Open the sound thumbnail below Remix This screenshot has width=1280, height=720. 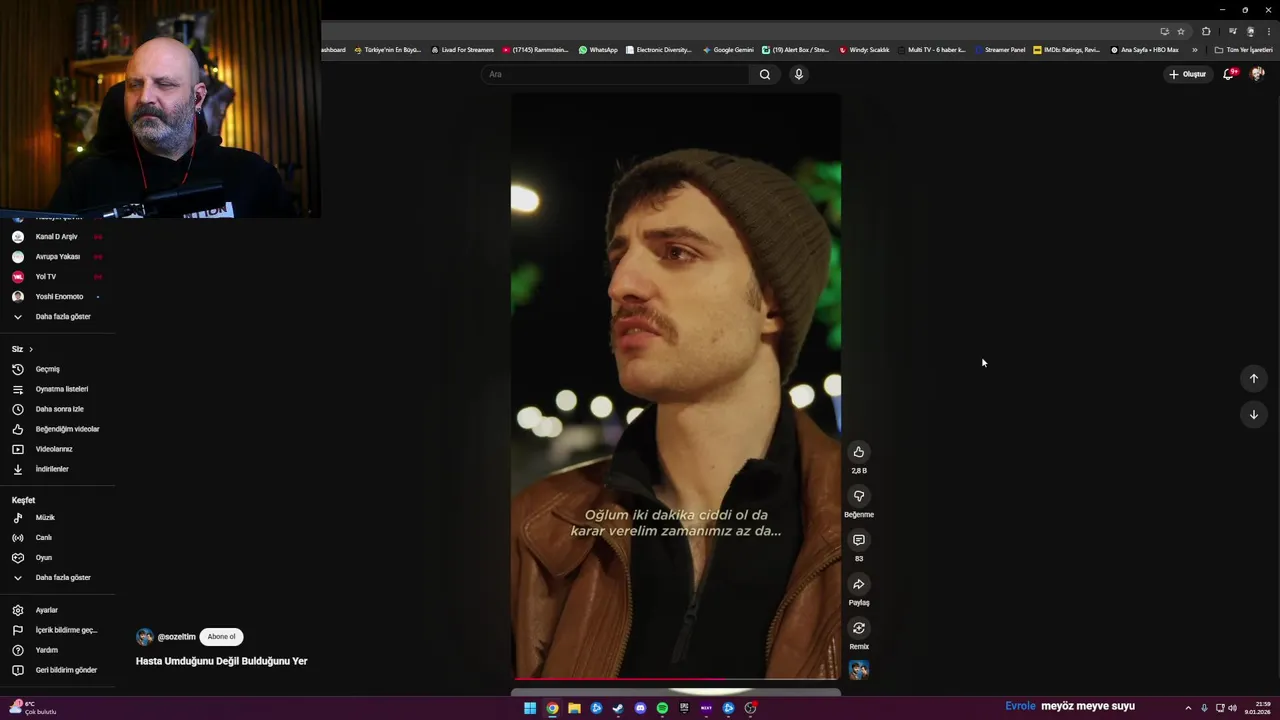click(858, 670)
